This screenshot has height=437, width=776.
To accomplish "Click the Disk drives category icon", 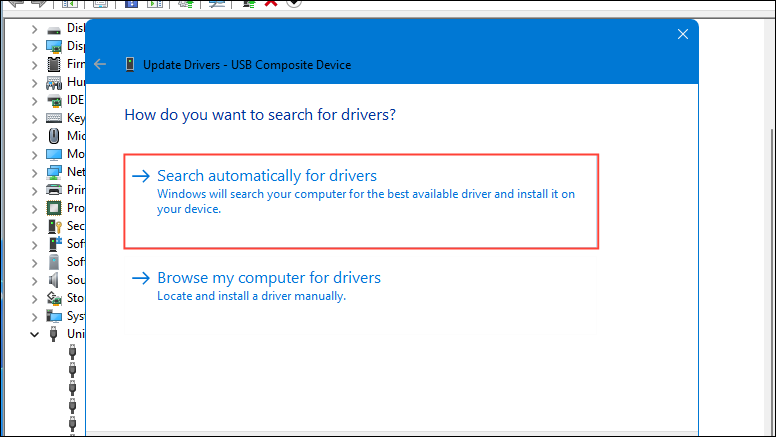I will point(54,27).
